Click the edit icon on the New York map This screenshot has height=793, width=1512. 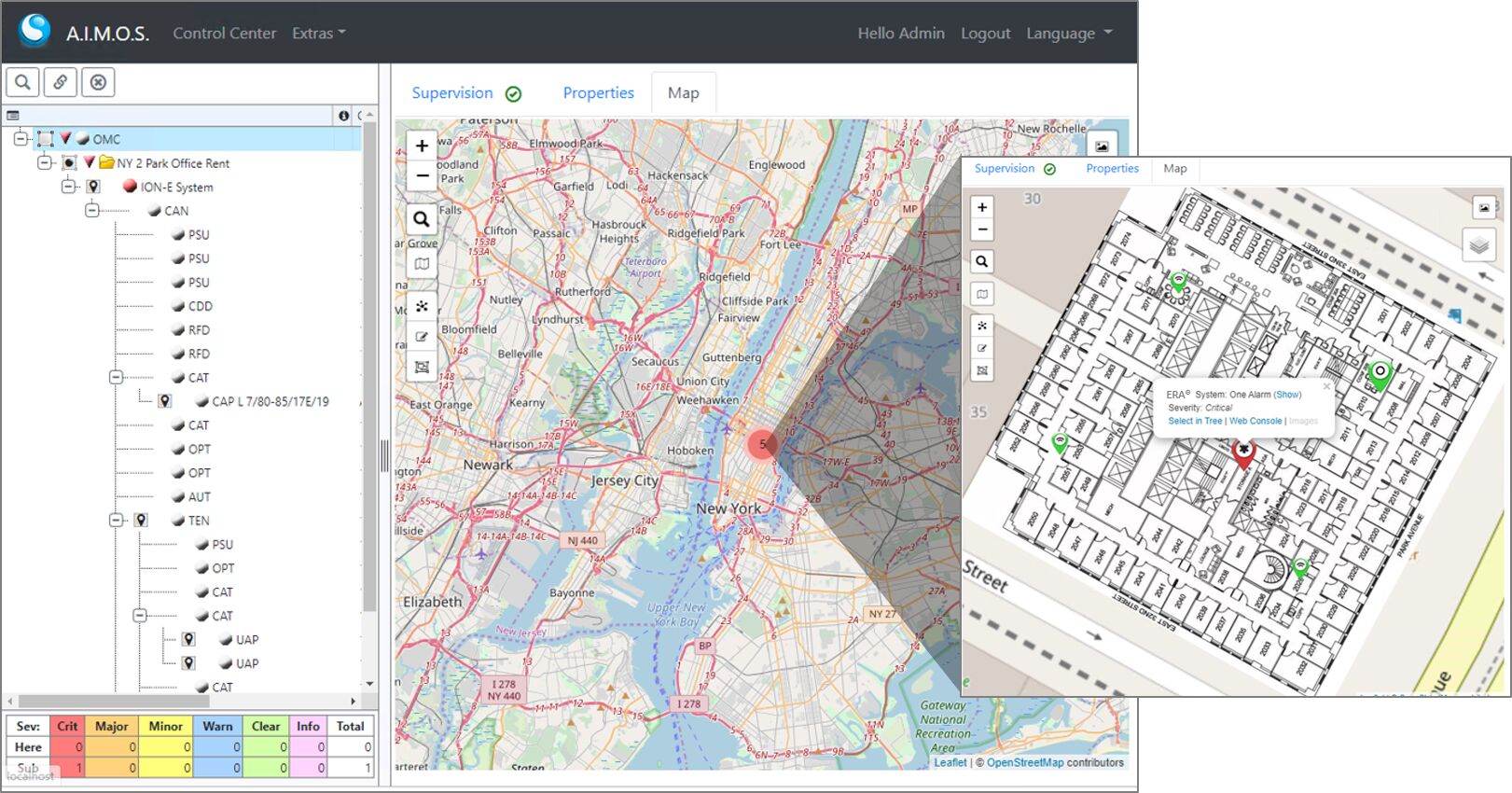point(422,336)
